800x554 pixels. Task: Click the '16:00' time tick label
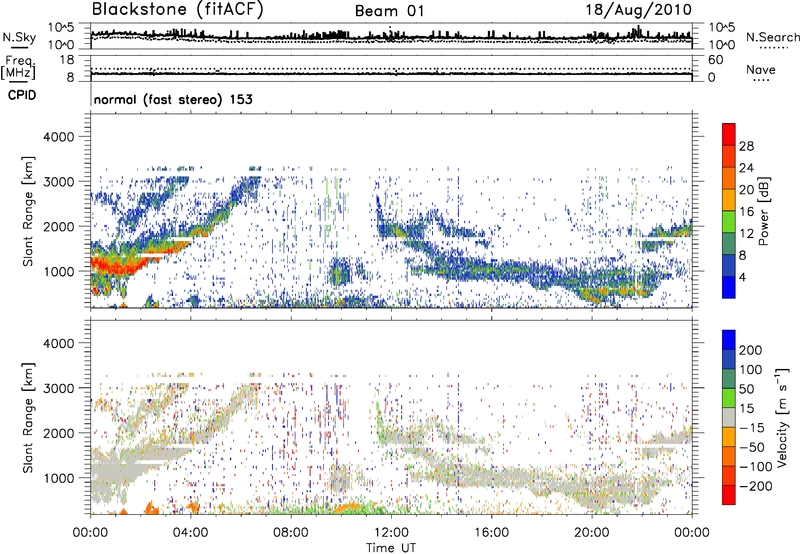click(492, 533)
